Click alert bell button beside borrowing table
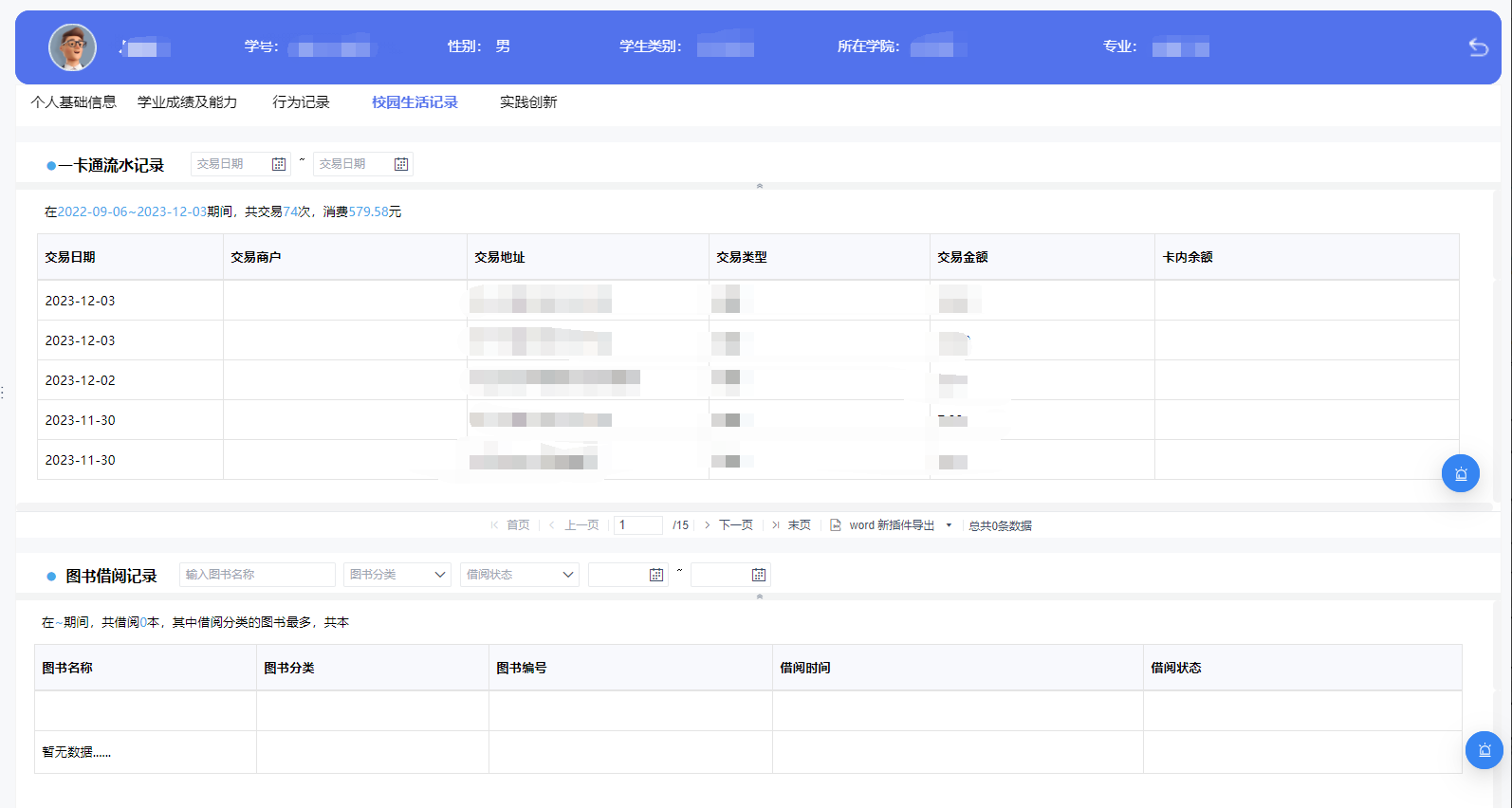Image resolution: width=1512 pixels, height=808 pixels. point(1484,750)
